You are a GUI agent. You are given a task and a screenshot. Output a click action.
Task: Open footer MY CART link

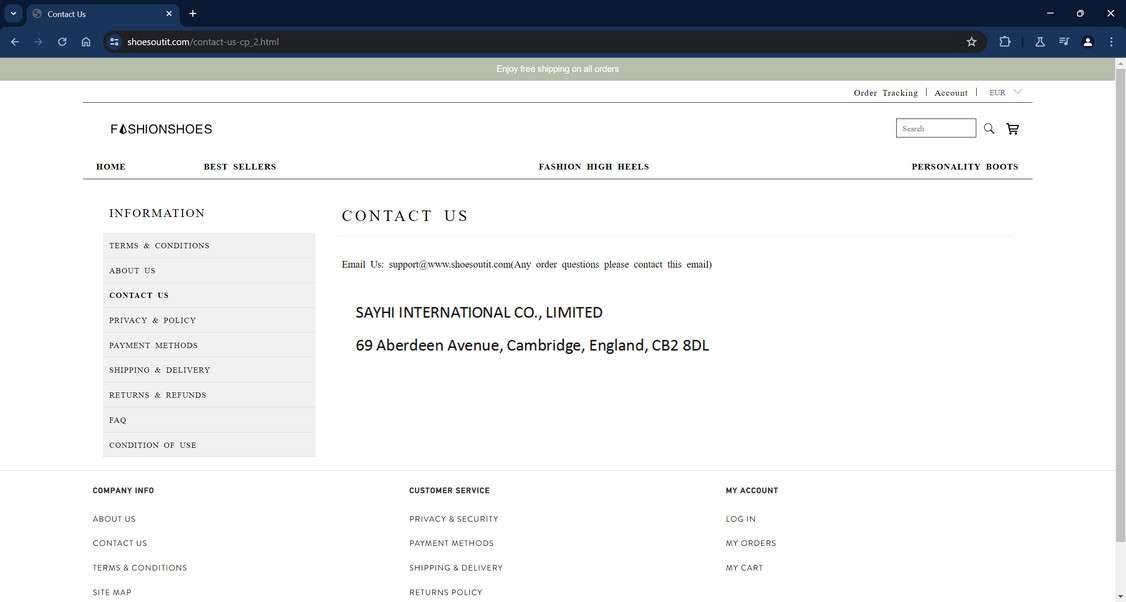click(744, 568)
